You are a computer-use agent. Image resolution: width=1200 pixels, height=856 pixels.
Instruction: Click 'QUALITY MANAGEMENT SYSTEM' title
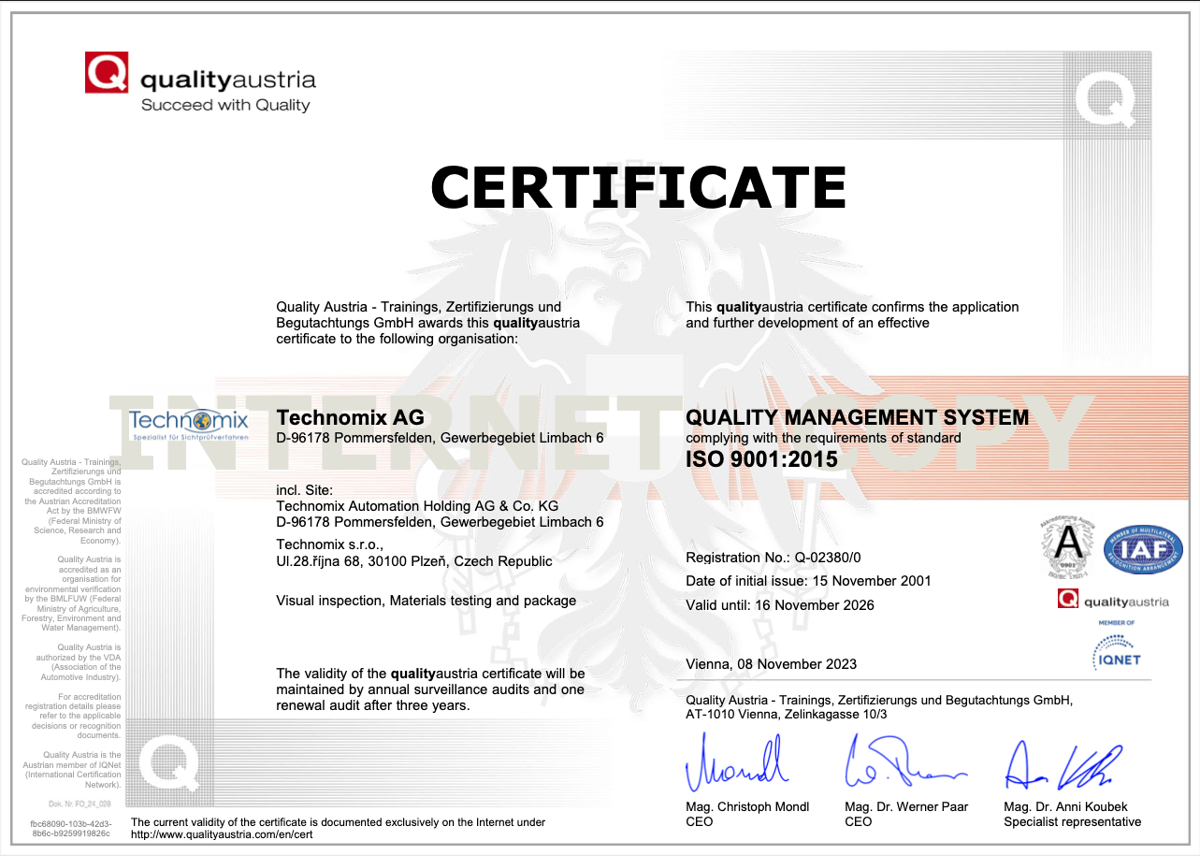(x=857, y=417)
